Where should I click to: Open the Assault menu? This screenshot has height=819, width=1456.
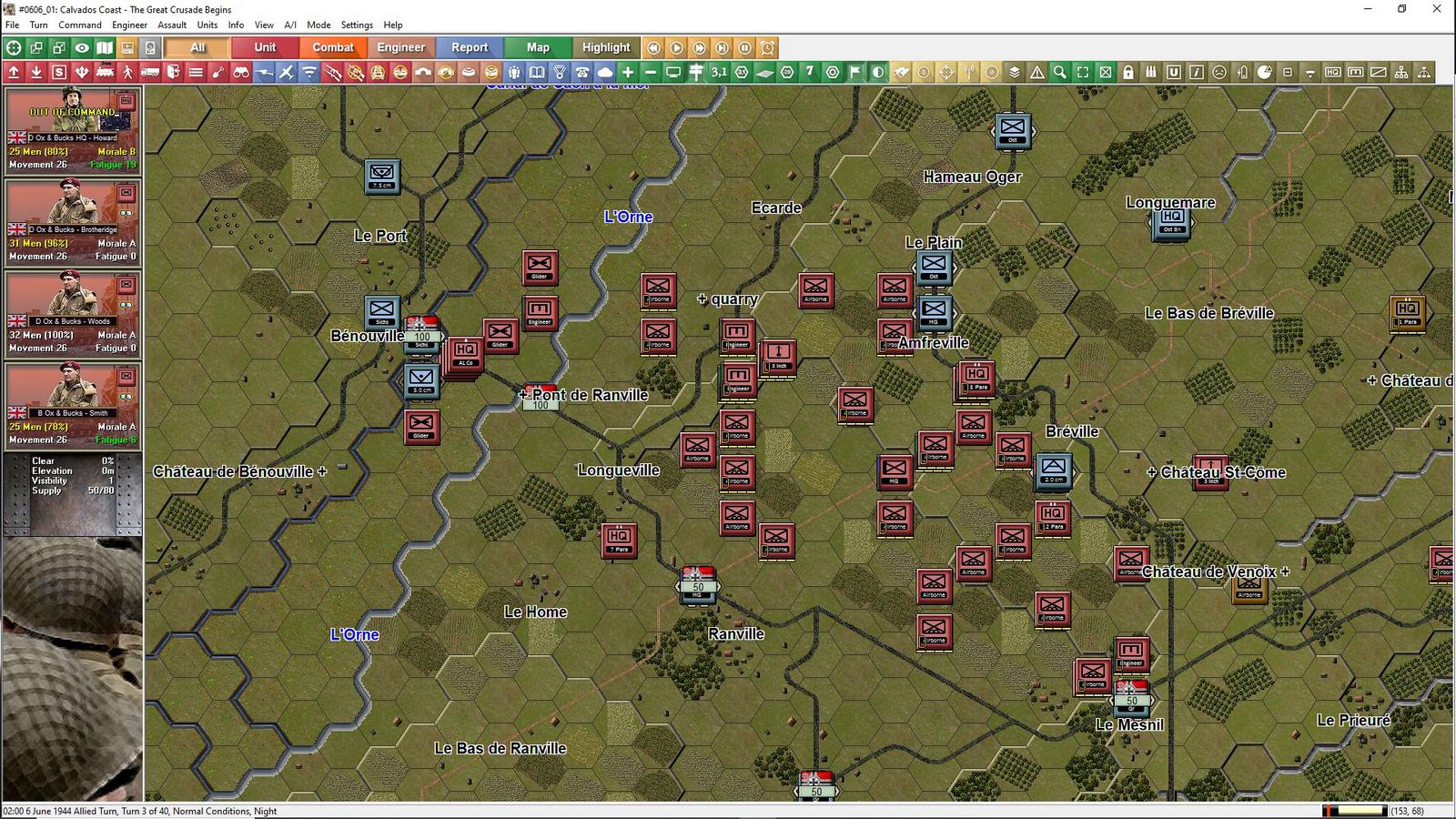click(x=172, y=25)
